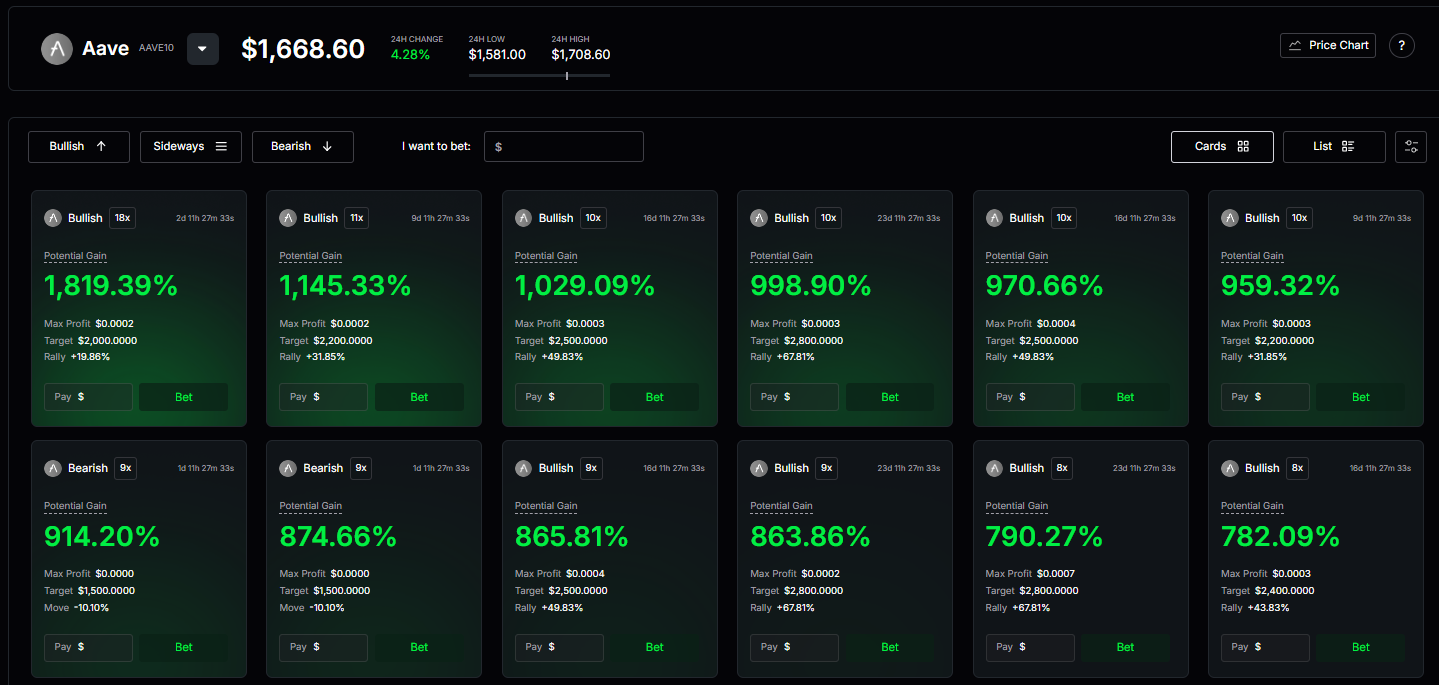Screen dimensions: 1439x685
Task: Click Bet on the 1,145.33% card
Action: click(419, 397)
